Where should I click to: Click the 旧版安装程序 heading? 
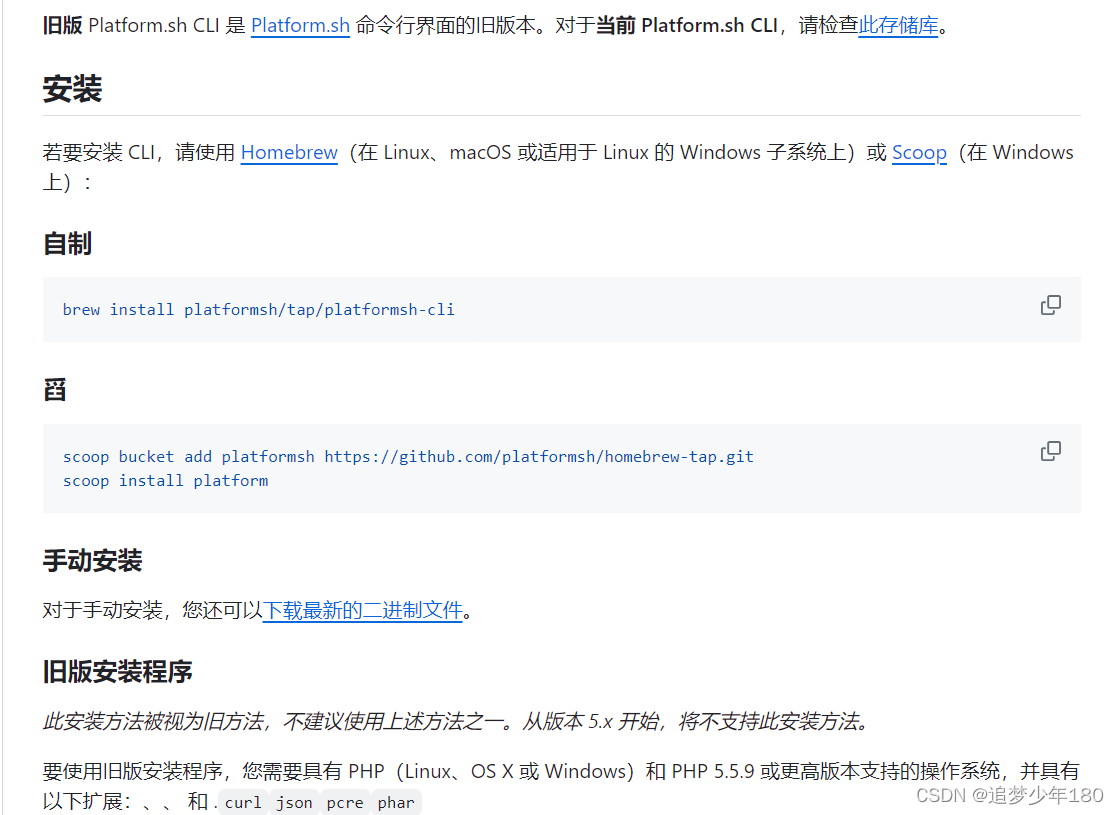pos(118,672)
